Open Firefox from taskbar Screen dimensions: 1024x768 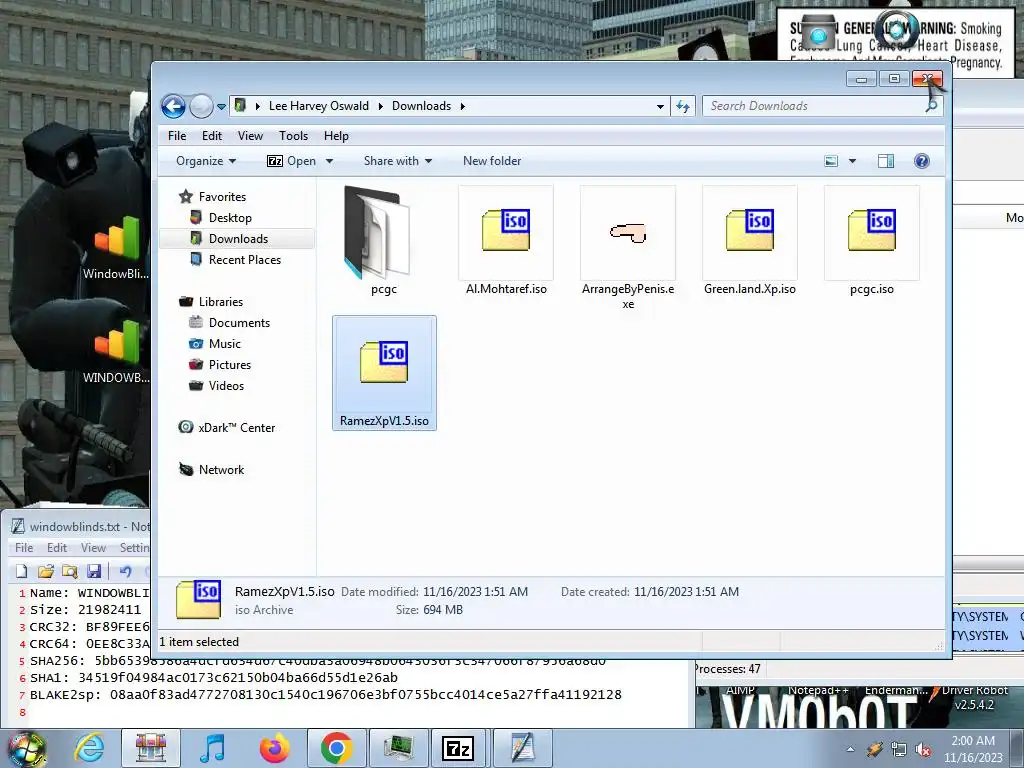pyautogui.click(x=274, y=748)
